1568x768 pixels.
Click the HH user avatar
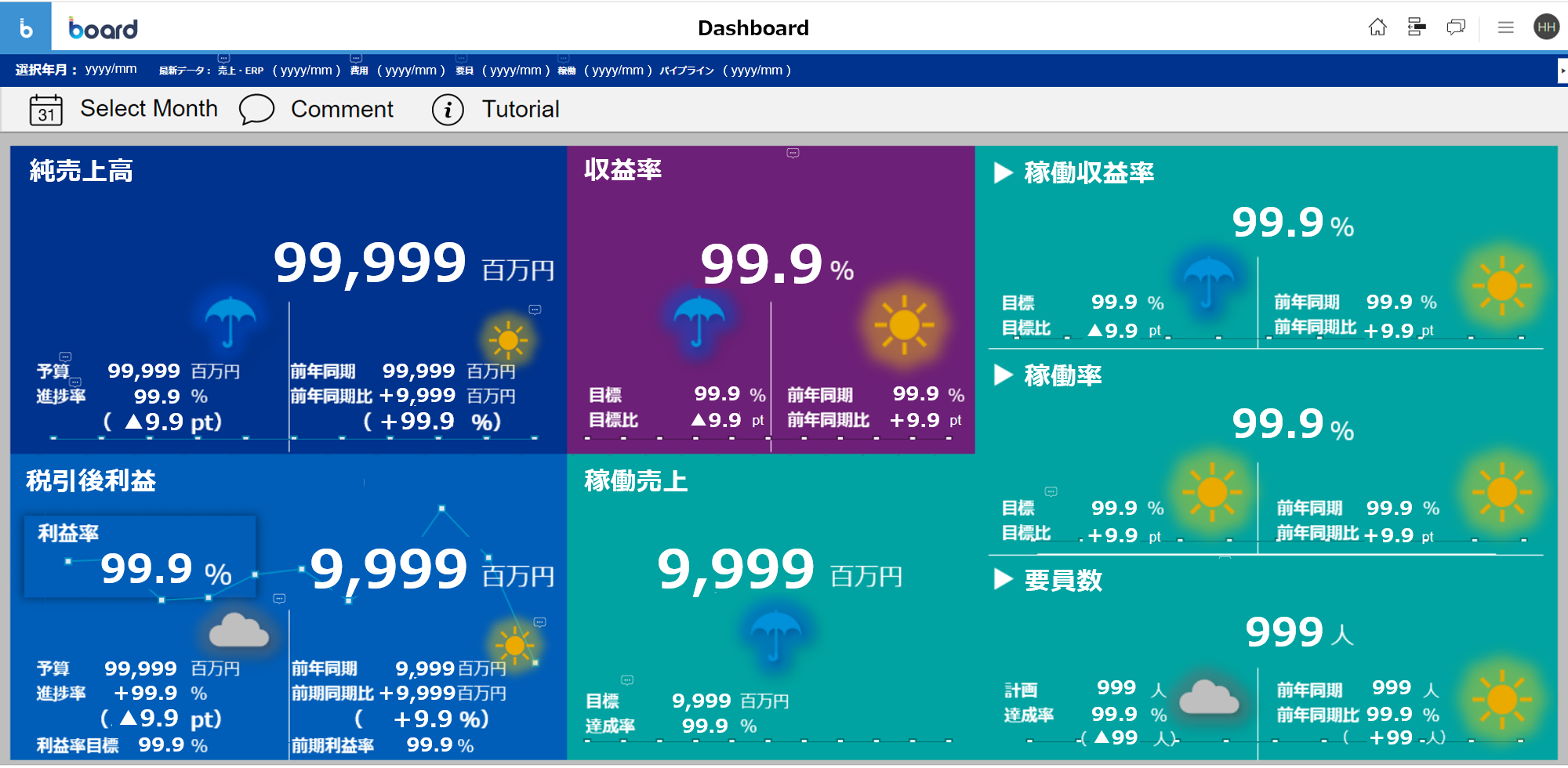click(x=1546, y=27)
